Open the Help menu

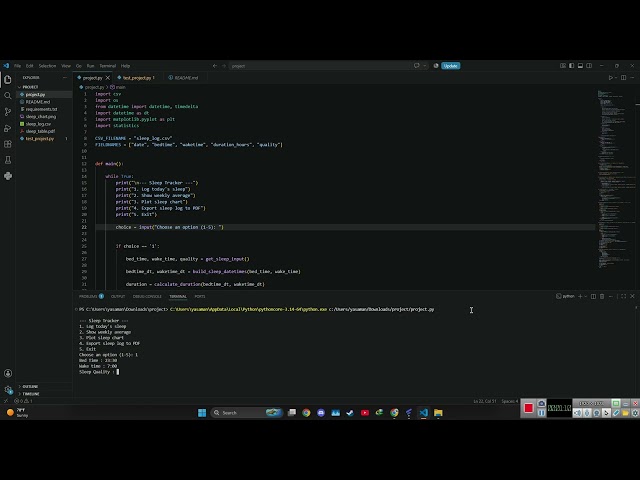pyautogui.click(x=125, y=66)
